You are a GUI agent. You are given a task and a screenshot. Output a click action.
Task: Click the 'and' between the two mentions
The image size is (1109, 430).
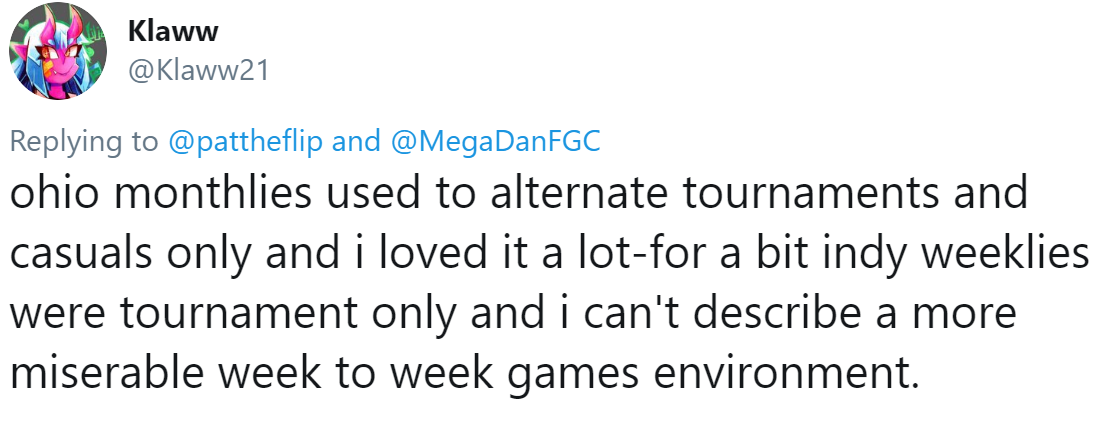[356, 141]
